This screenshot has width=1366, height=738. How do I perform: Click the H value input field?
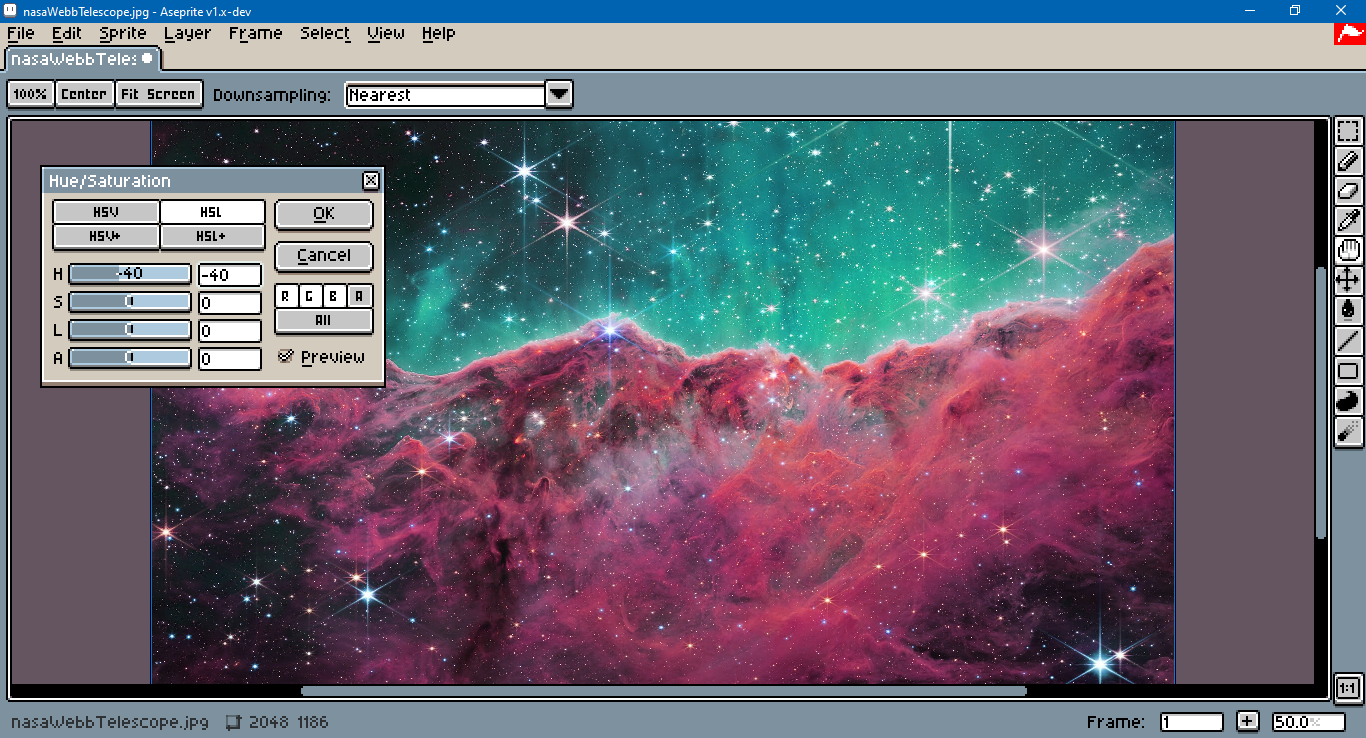[230, 275]
